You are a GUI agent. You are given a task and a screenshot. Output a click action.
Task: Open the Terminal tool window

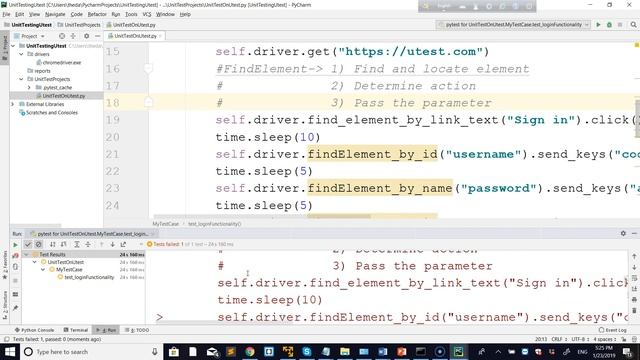[76, 330]
